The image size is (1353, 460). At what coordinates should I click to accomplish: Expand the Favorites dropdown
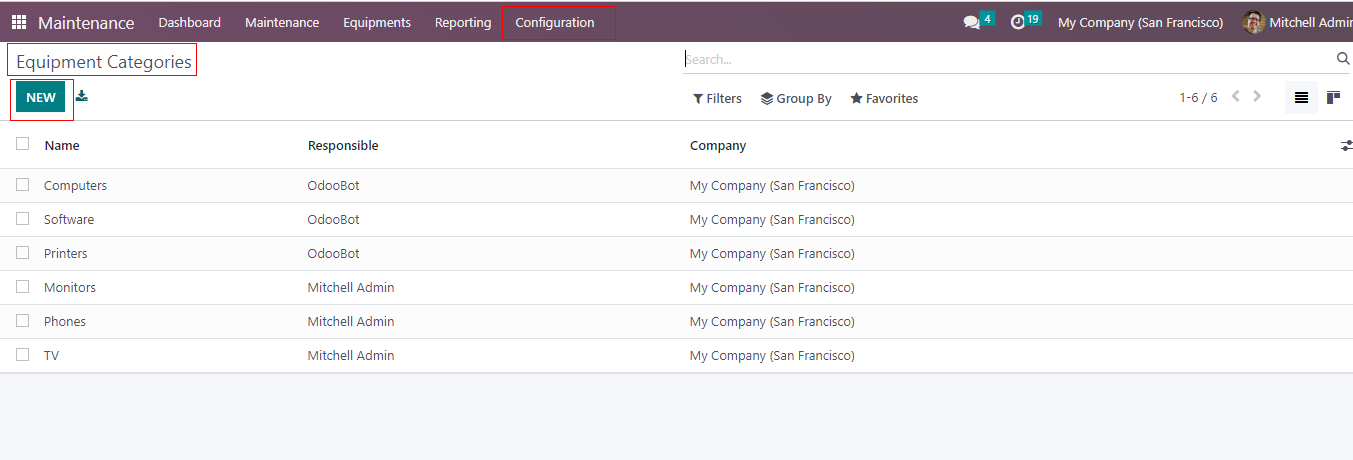[884, 99]
